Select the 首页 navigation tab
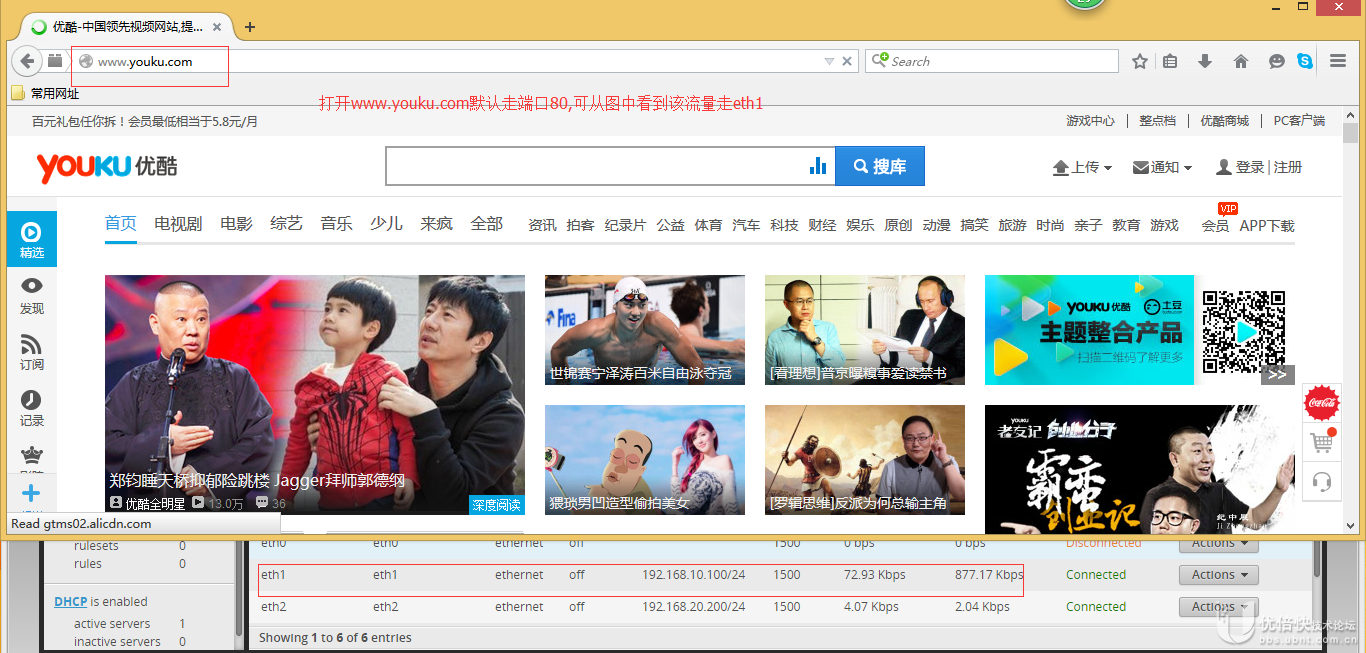 121,224
